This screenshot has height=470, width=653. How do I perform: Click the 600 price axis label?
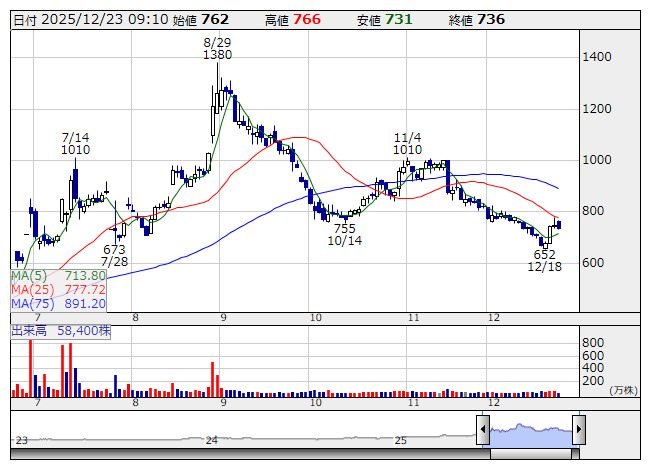tap(593, 263)
